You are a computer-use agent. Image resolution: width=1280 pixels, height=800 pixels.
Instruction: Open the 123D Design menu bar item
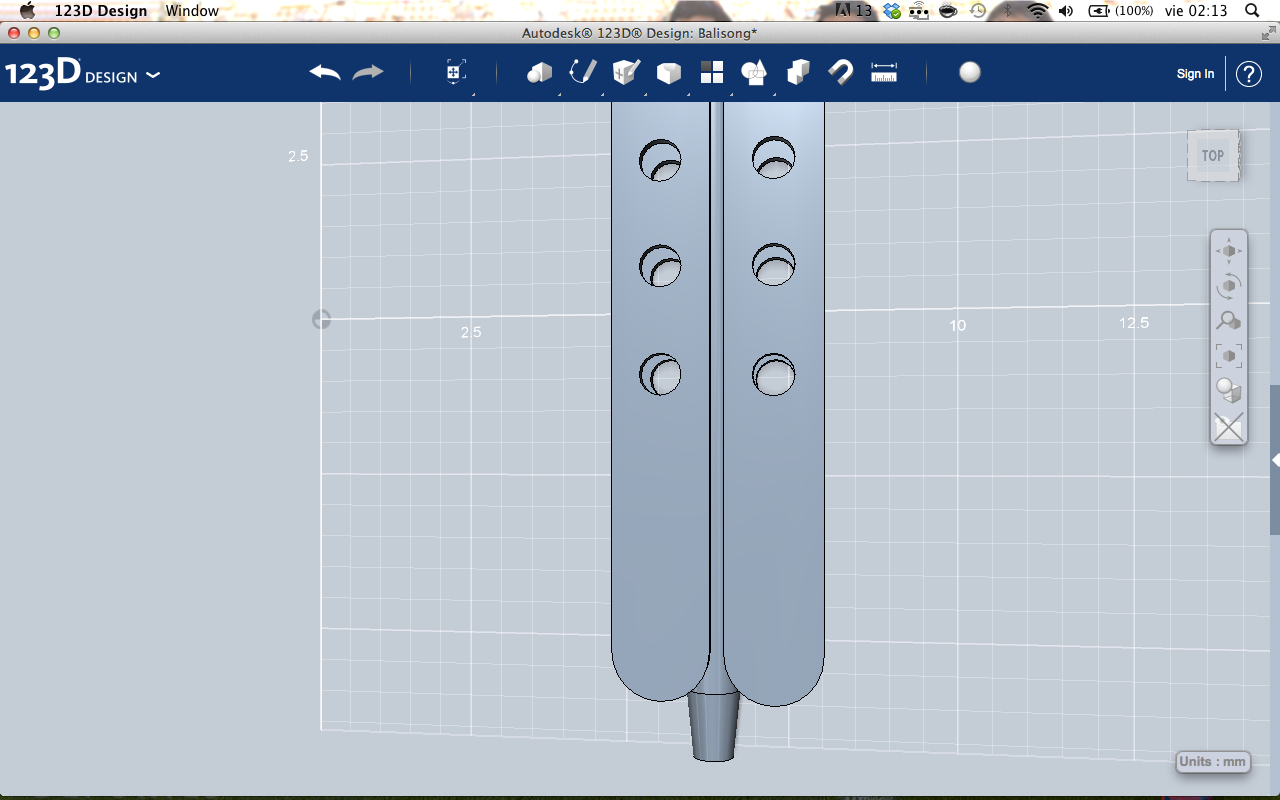click(x=101, y=11)
